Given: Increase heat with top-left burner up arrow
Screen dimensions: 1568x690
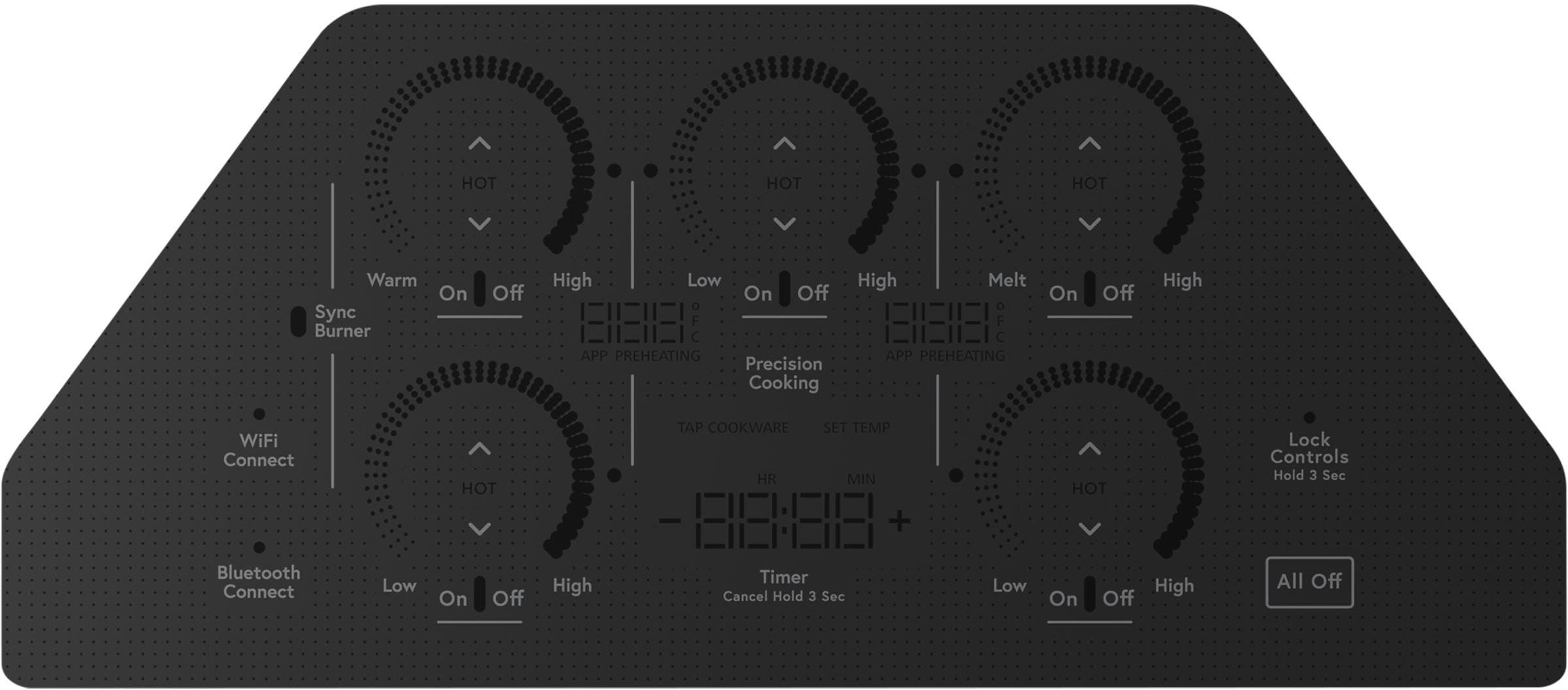Looking at the screenshot, I should [480, 144].
